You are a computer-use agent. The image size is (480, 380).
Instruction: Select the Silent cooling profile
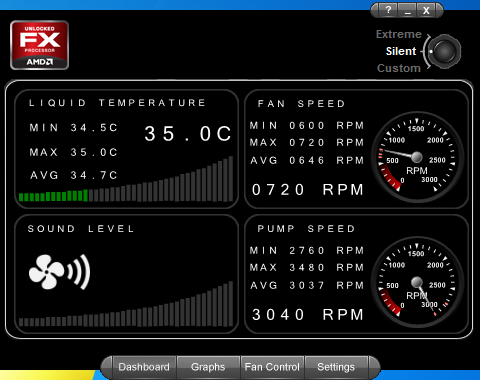tap(401, 51)
